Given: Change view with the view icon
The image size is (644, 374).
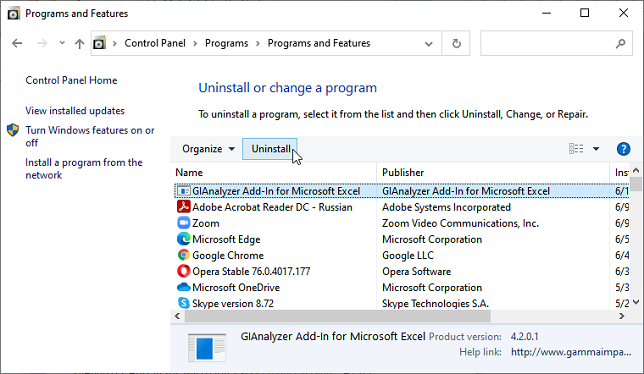Looking at the screenshot, I should [x=576, y=149].
